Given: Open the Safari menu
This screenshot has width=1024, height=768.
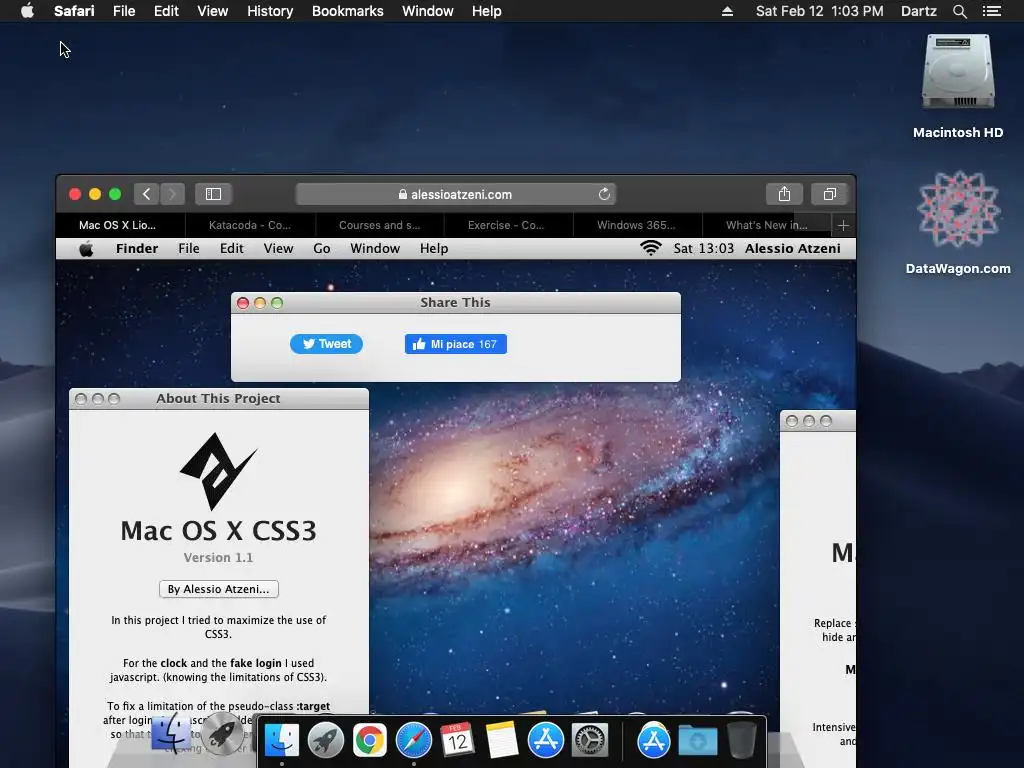Looking at the screenshot, I should [x=74, y=11].
